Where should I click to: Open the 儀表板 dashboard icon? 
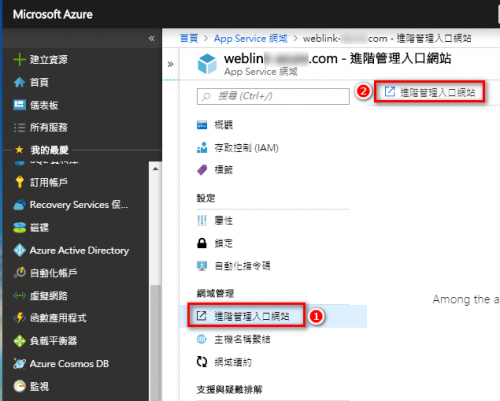pos(19,105)
